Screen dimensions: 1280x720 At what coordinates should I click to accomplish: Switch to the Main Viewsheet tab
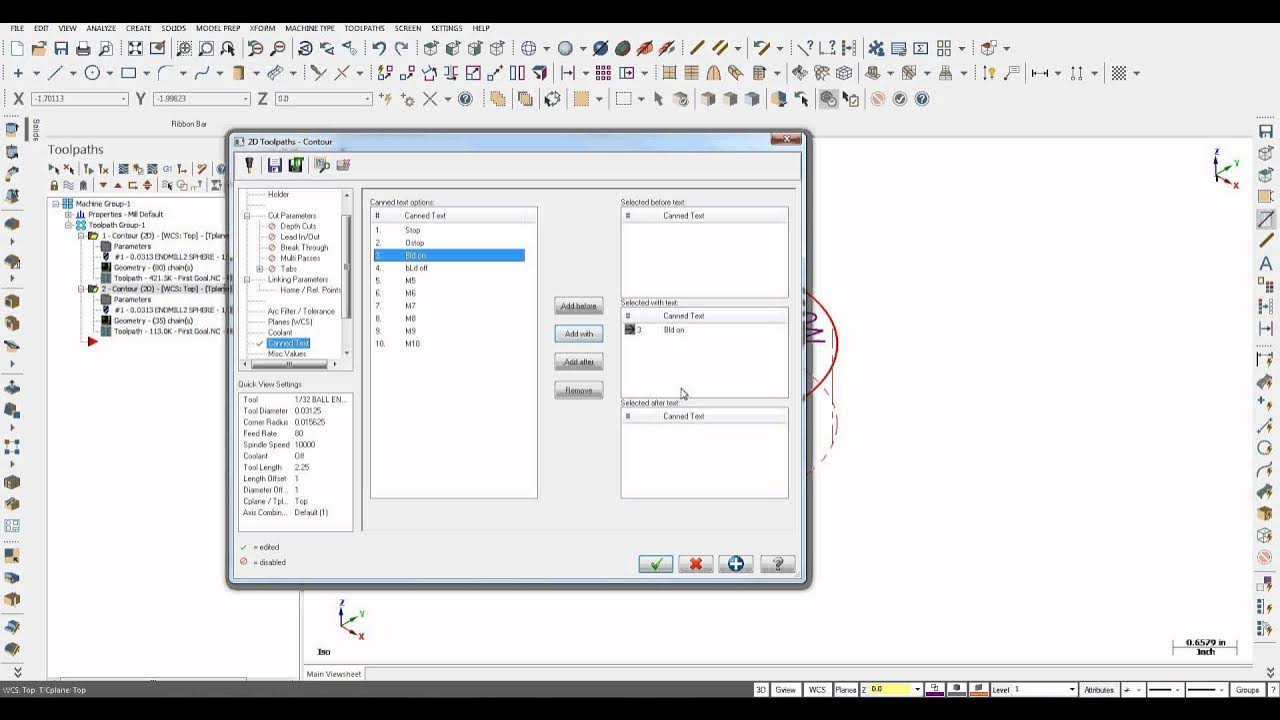[x=334, y=674]
